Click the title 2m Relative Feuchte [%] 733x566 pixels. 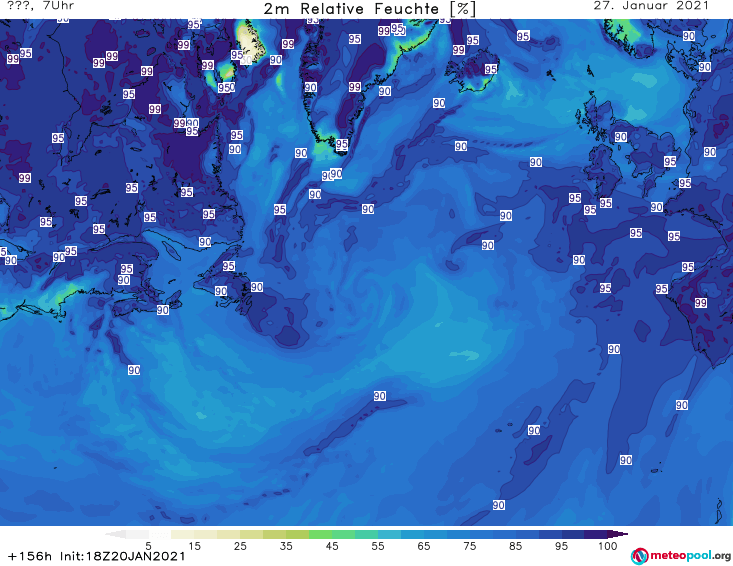pos(370,8)
